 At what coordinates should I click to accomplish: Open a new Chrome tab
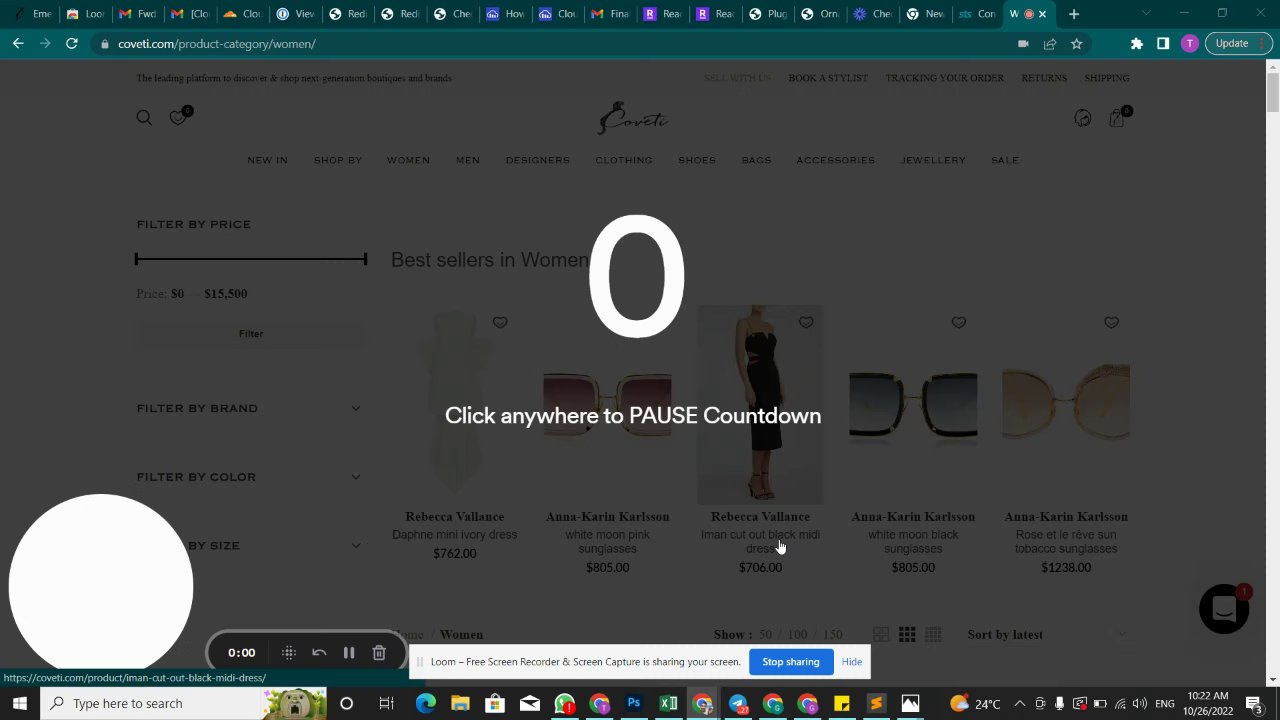(1074, 14)
